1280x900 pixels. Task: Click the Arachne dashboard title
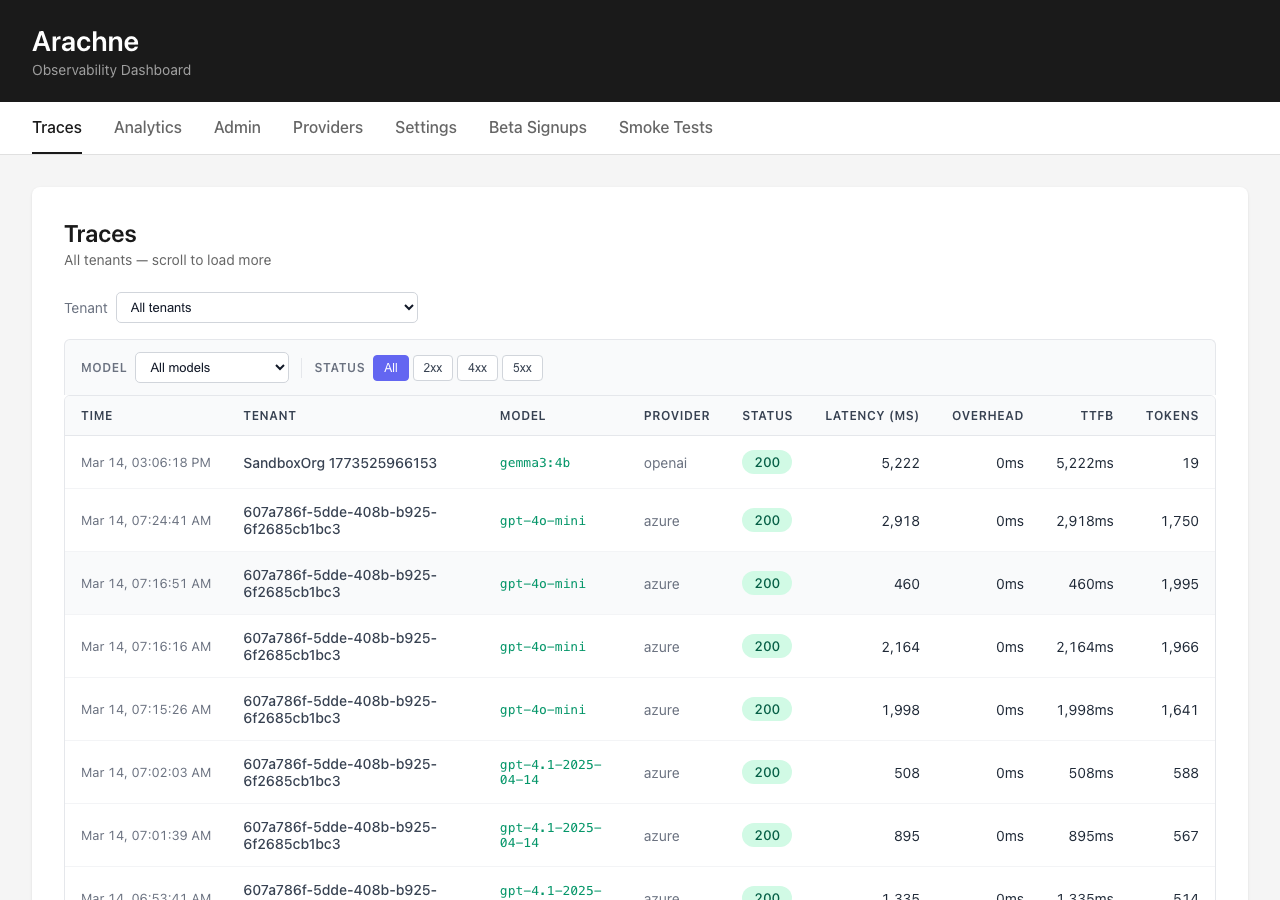[x=85, y=42]
